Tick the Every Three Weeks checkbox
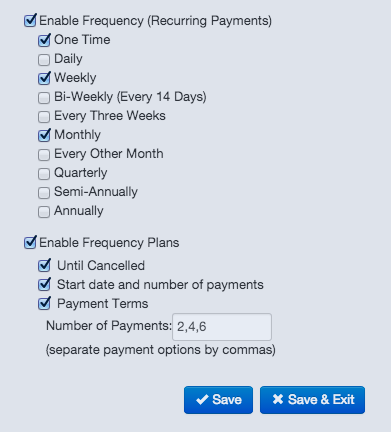The width and height of the screenshot is (391, 432). pyautogui.click(x=44, y=116)
